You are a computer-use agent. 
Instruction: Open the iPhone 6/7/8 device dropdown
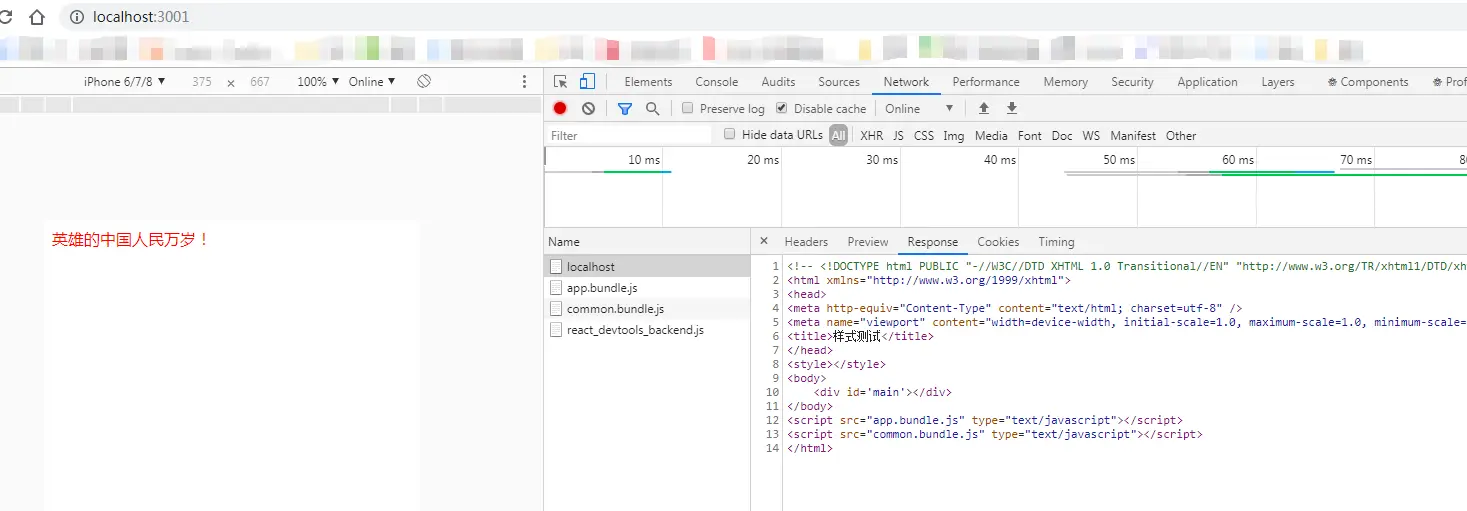point(125,82)
